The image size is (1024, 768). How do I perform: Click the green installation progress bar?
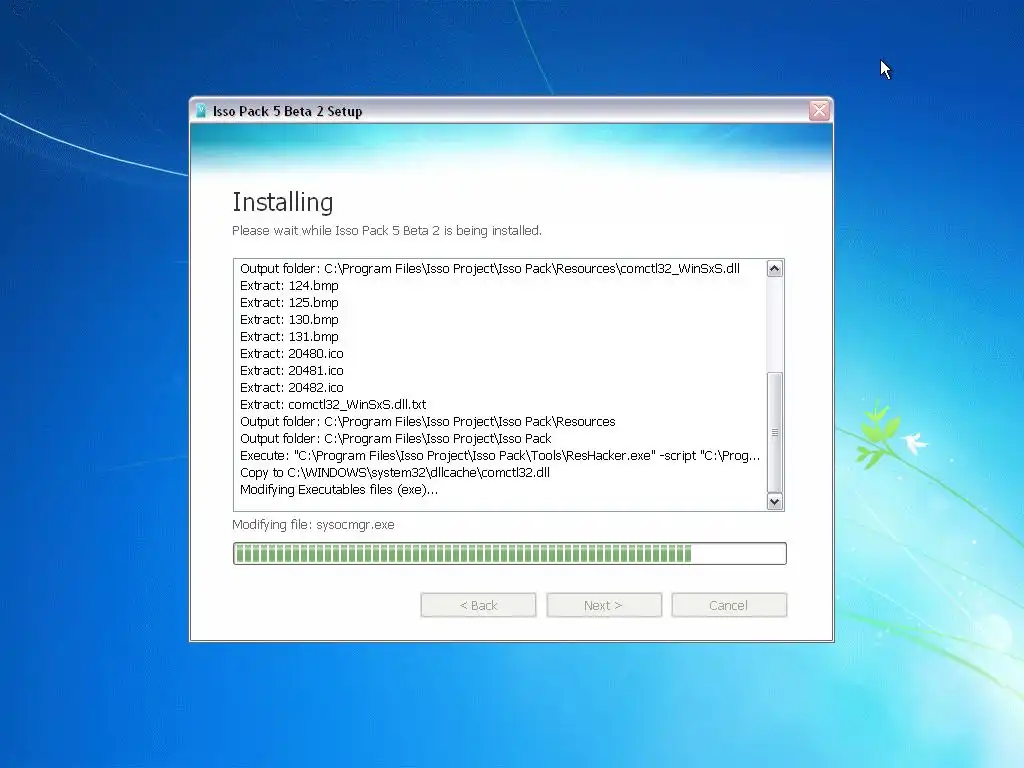[509, 554]
